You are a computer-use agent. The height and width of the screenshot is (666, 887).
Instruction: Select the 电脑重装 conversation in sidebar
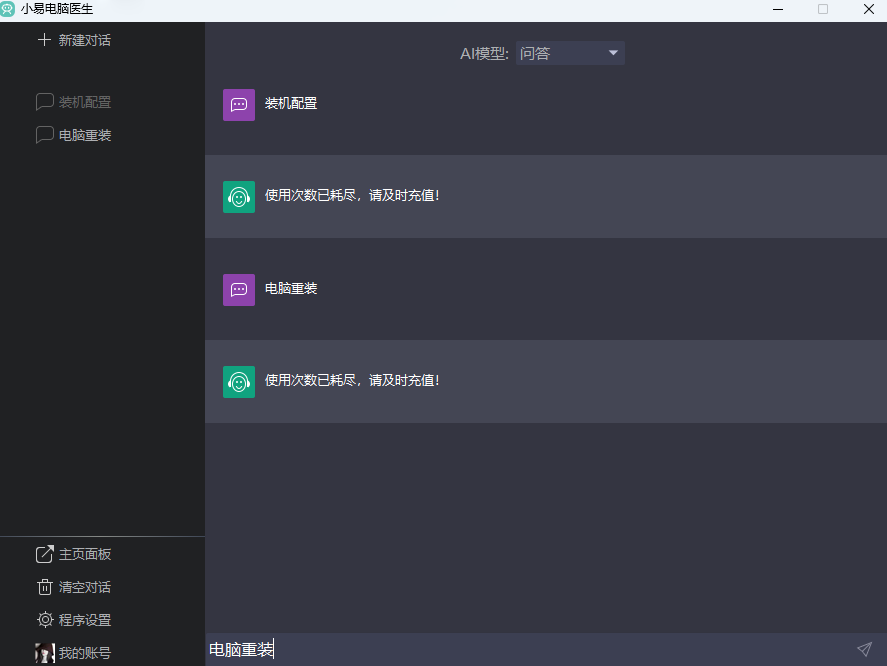click(x=84, y=135)
